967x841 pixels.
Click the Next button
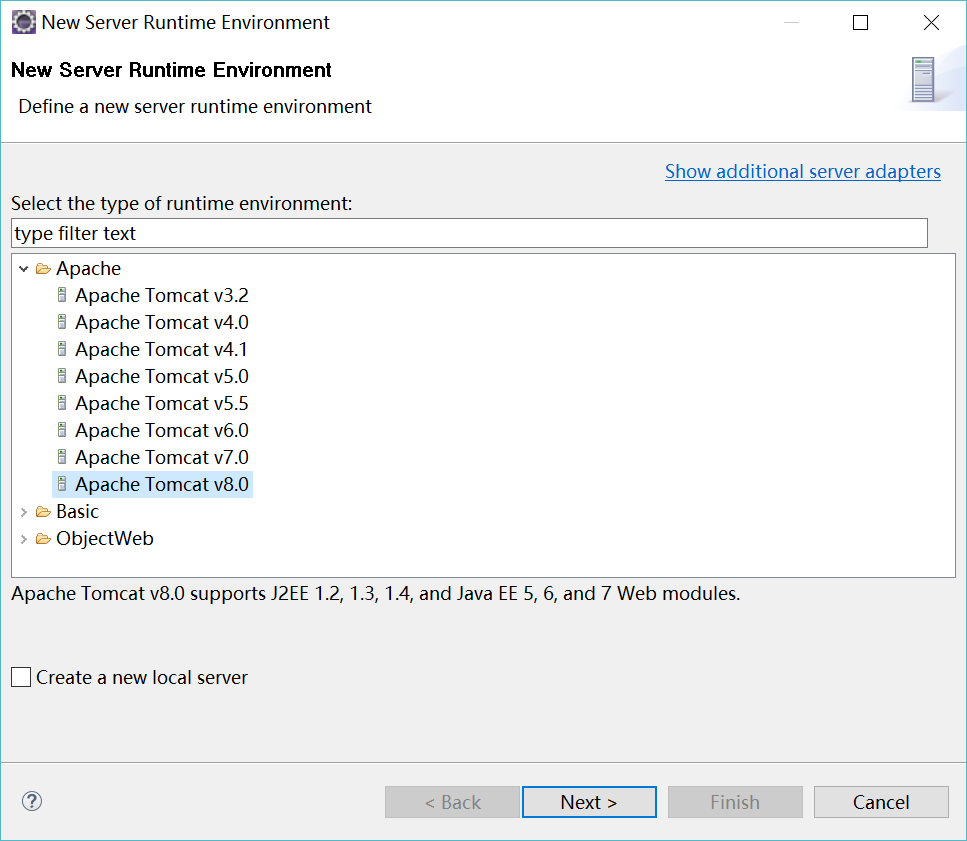coord(589,802)
